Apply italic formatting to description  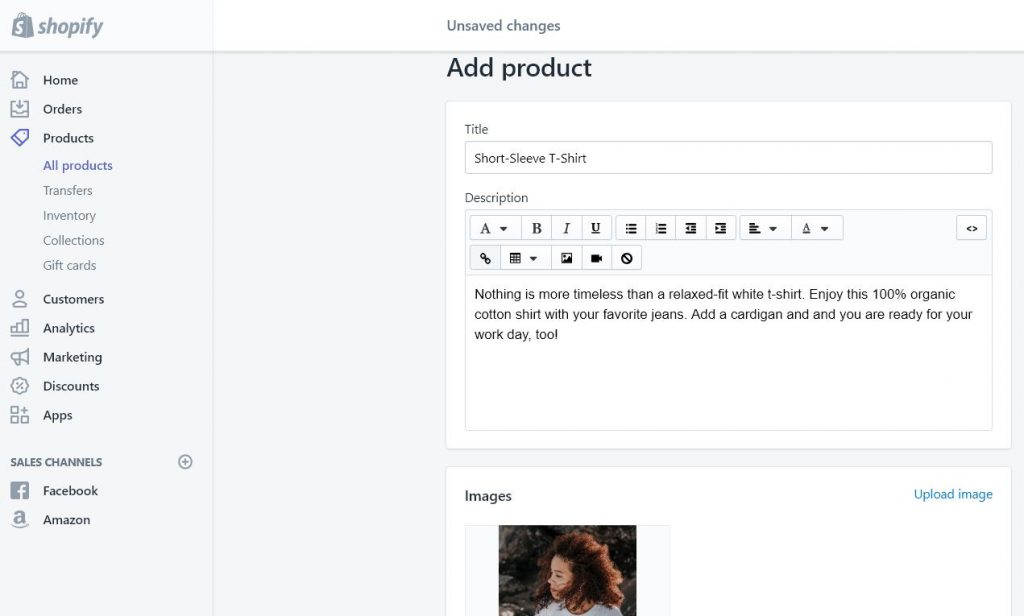point(566,228)
